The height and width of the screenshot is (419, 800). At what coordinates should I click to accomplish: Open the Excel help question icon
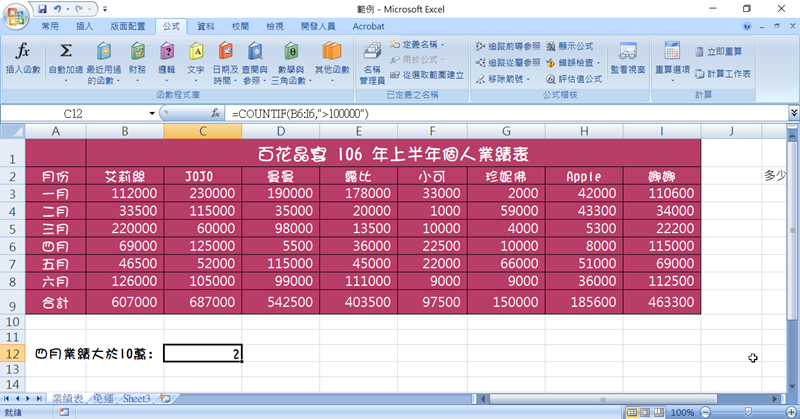pyautogui.click(x=747, y=26)
